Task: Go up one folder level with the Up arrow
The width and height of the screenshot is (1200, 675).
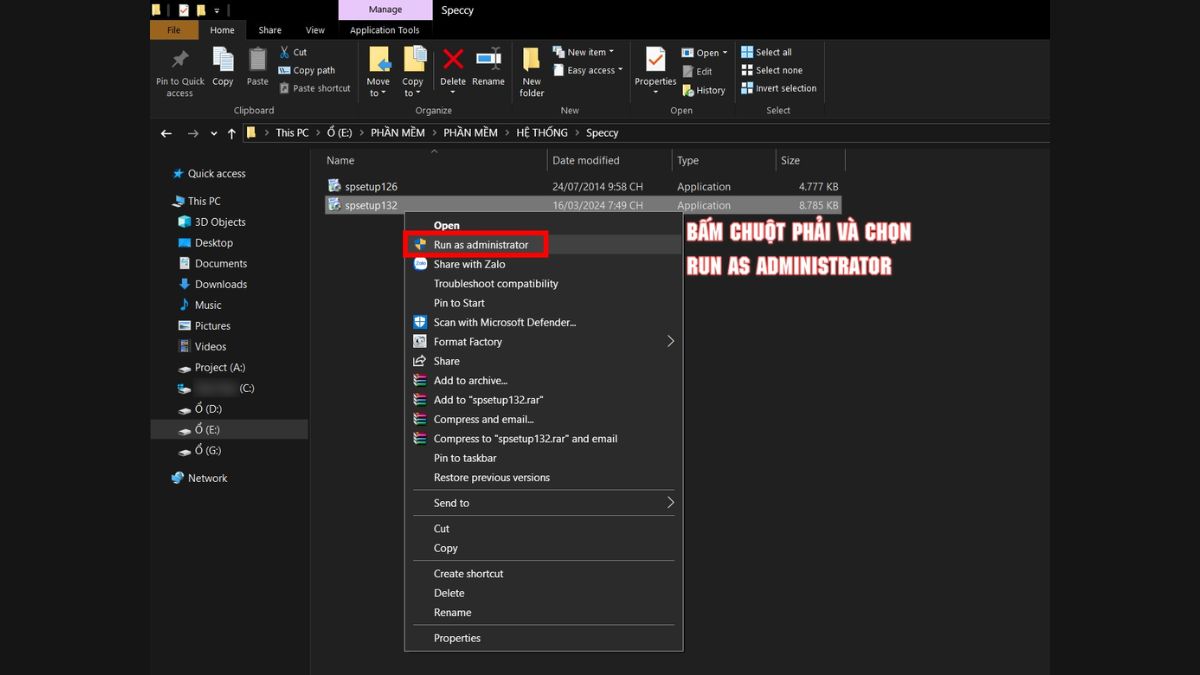Action: [232, 133]
